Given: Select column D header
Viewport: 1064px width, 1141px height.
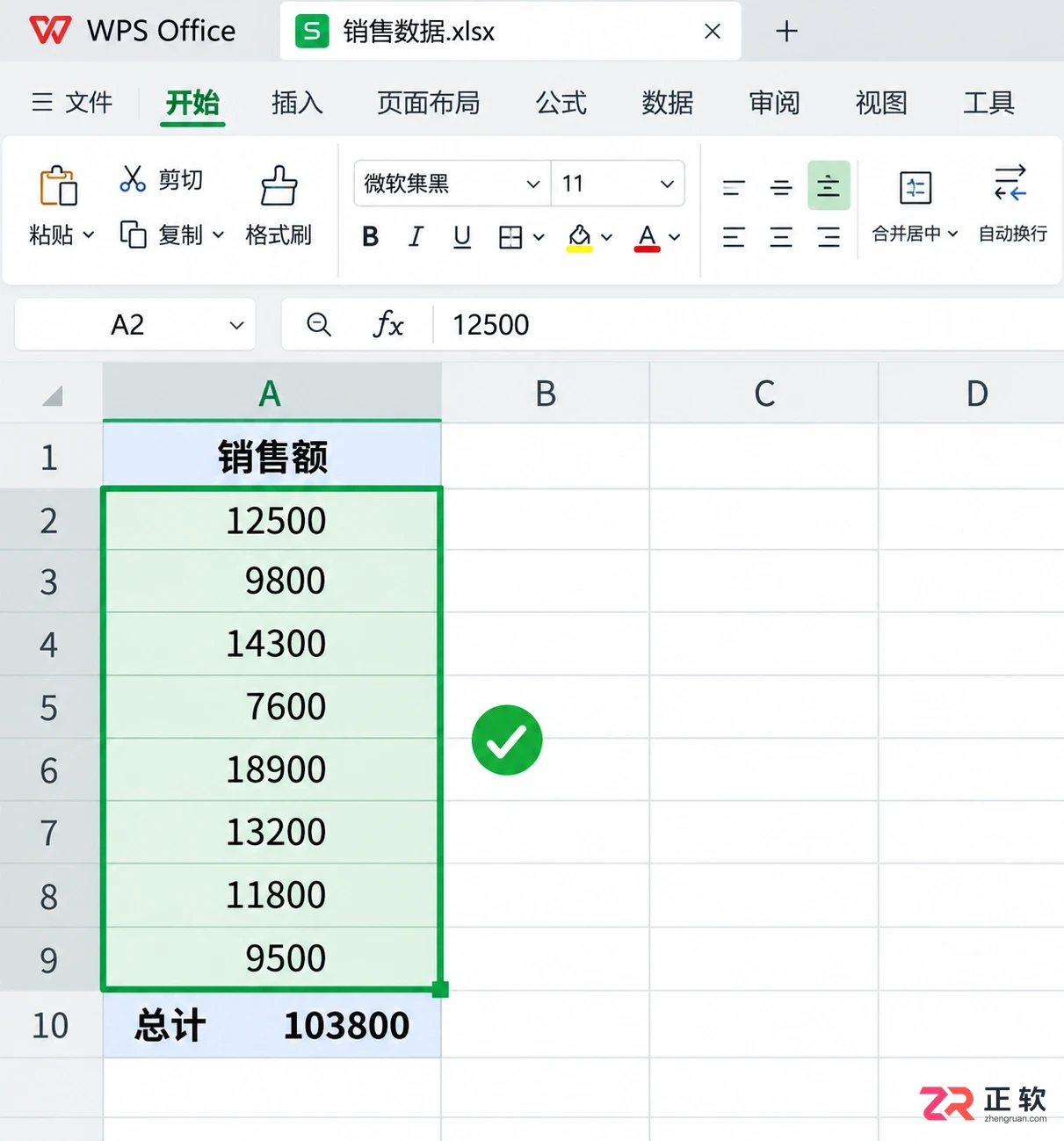Looking at the screenshot, I should [x=972, y=393].
